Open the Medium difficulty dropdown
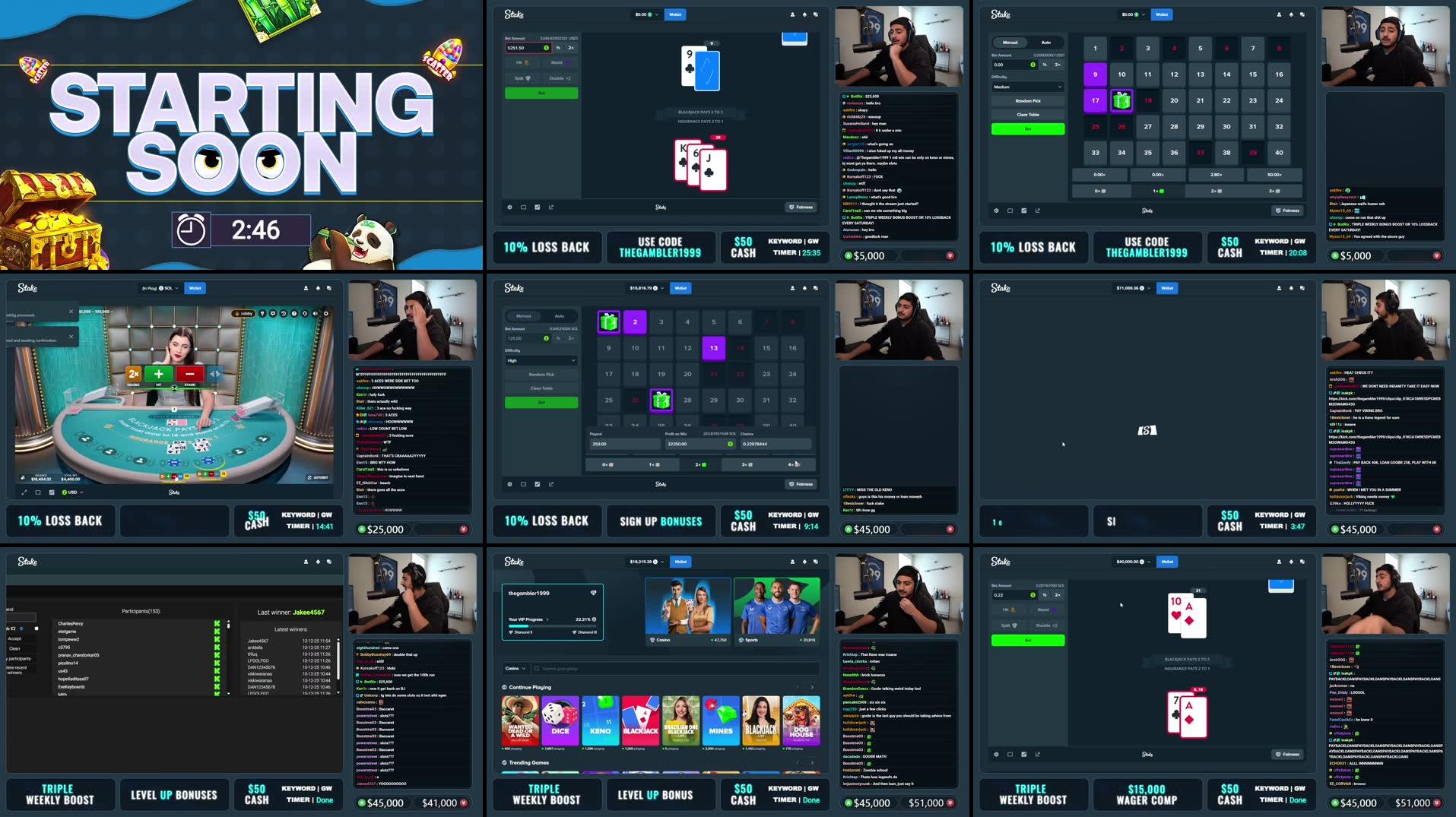This screenshot has height=817, width=1456. [1028, 87]
